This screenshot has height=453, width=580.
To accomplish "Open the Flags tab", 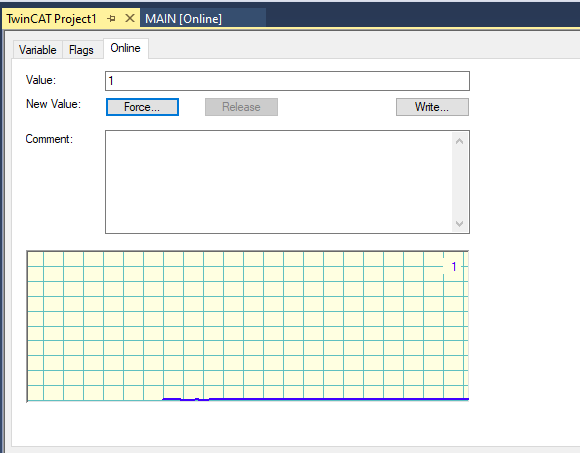I will click(81, 50).
